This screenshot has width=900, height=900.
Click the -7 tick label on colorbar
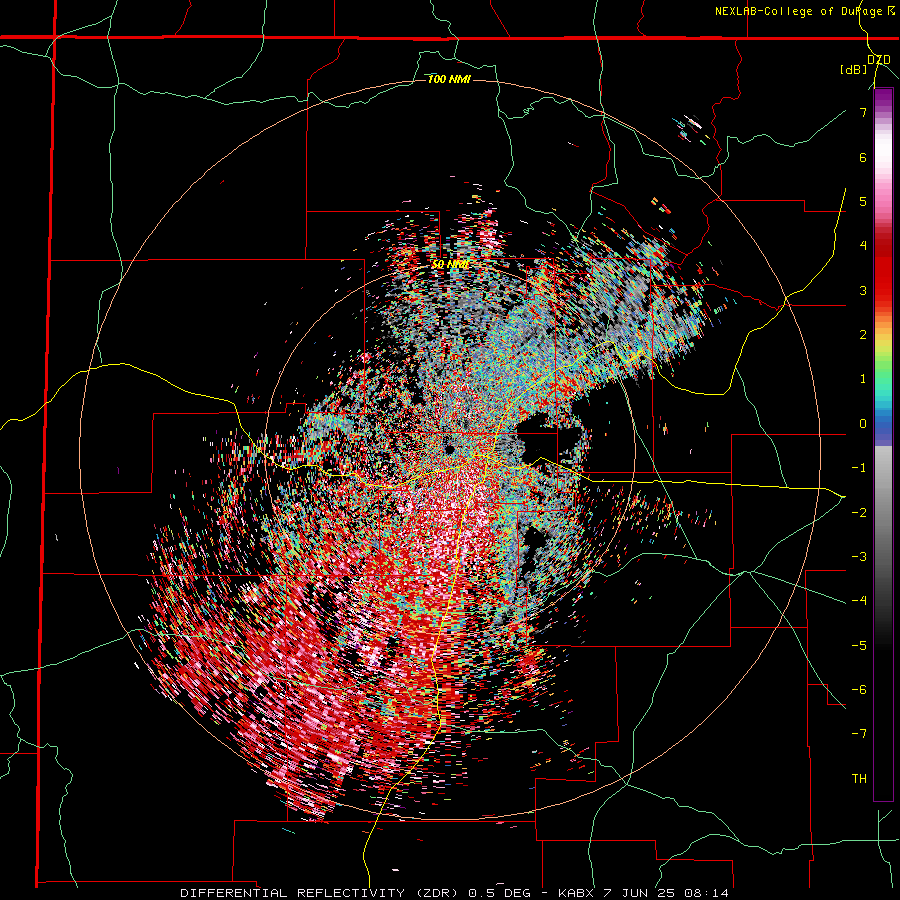click(x=859, y=734)
